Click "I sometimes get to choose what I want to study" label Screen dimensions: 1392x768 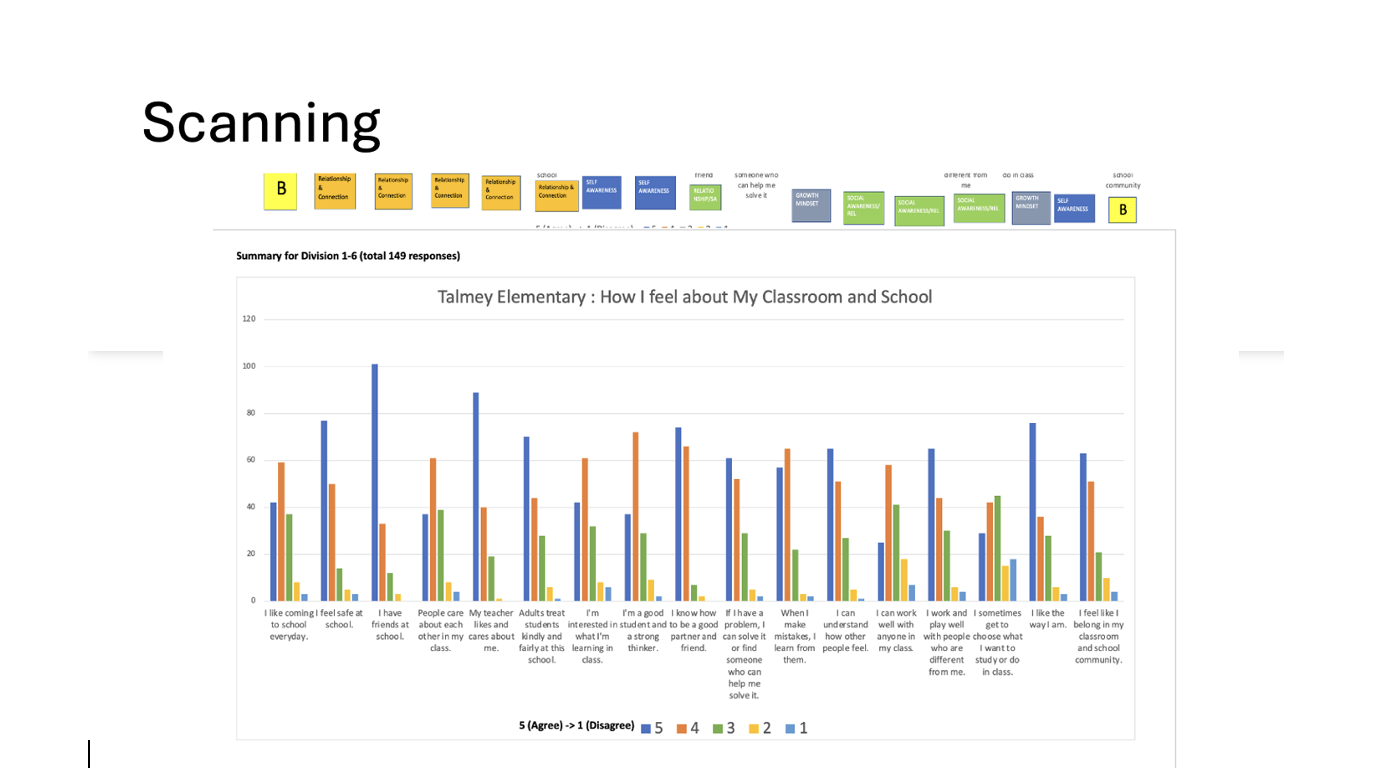coord(997,642)
